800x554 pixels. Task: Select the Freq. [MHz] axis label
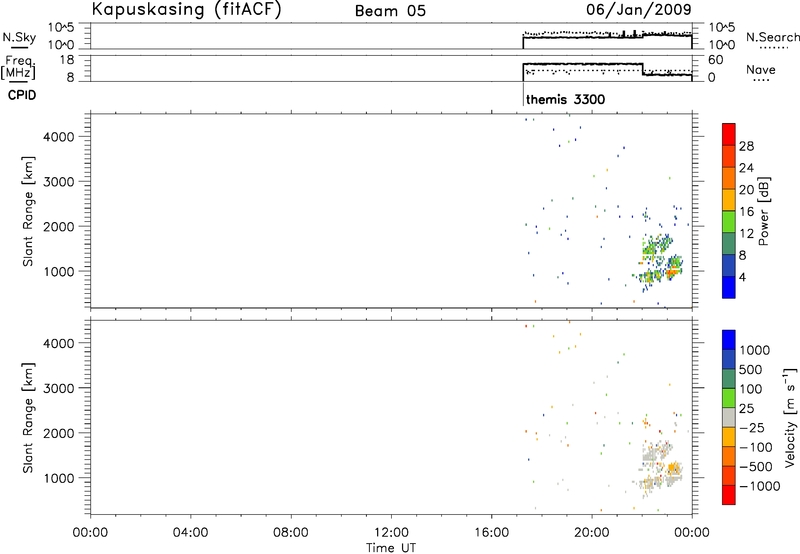[19, 67]
